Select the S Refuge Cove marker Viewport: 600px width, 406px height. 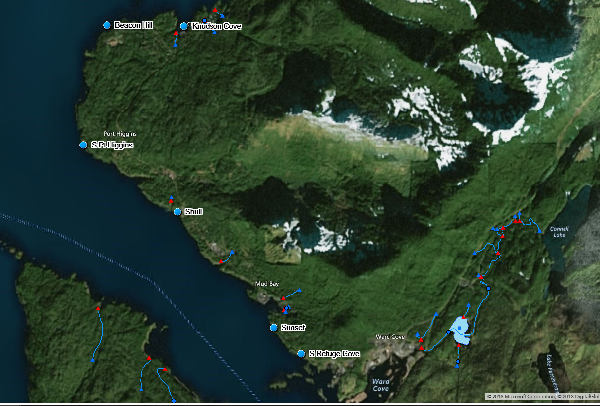point(301,353)
